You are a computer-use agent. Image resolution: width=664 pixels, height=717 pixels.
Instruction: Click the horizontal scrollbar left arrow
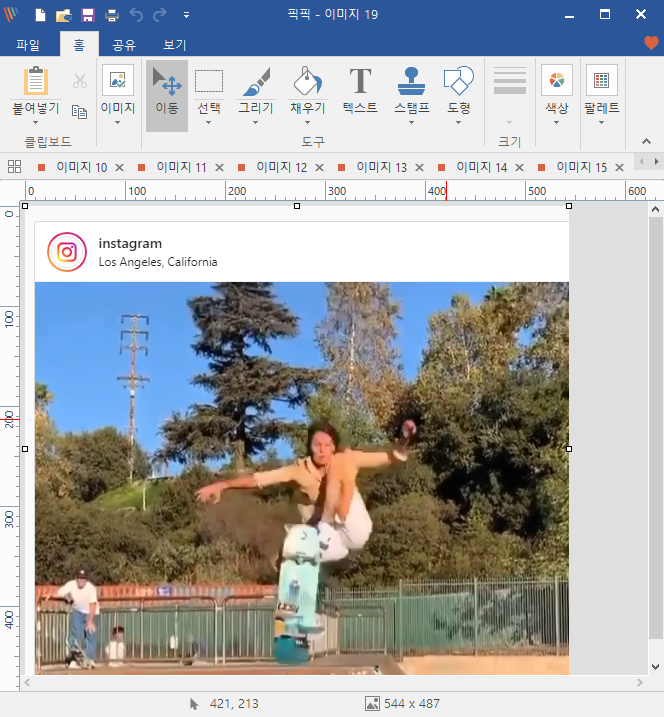27,683
